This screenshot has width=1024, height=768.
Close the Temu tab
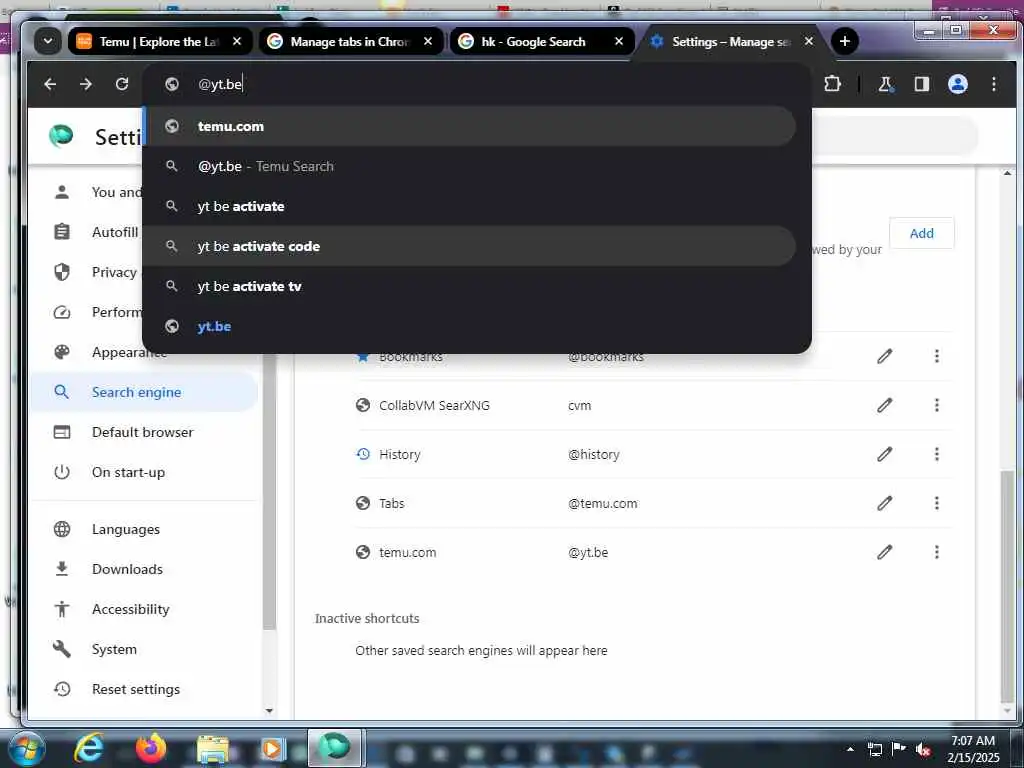pos(237,41)
